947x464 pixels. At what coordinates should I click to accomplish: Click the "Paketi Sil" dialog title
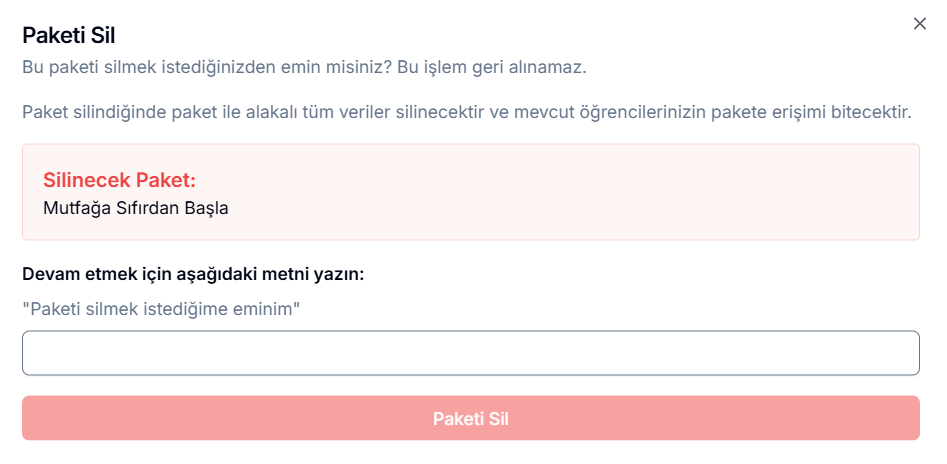[x=69, y=36]
